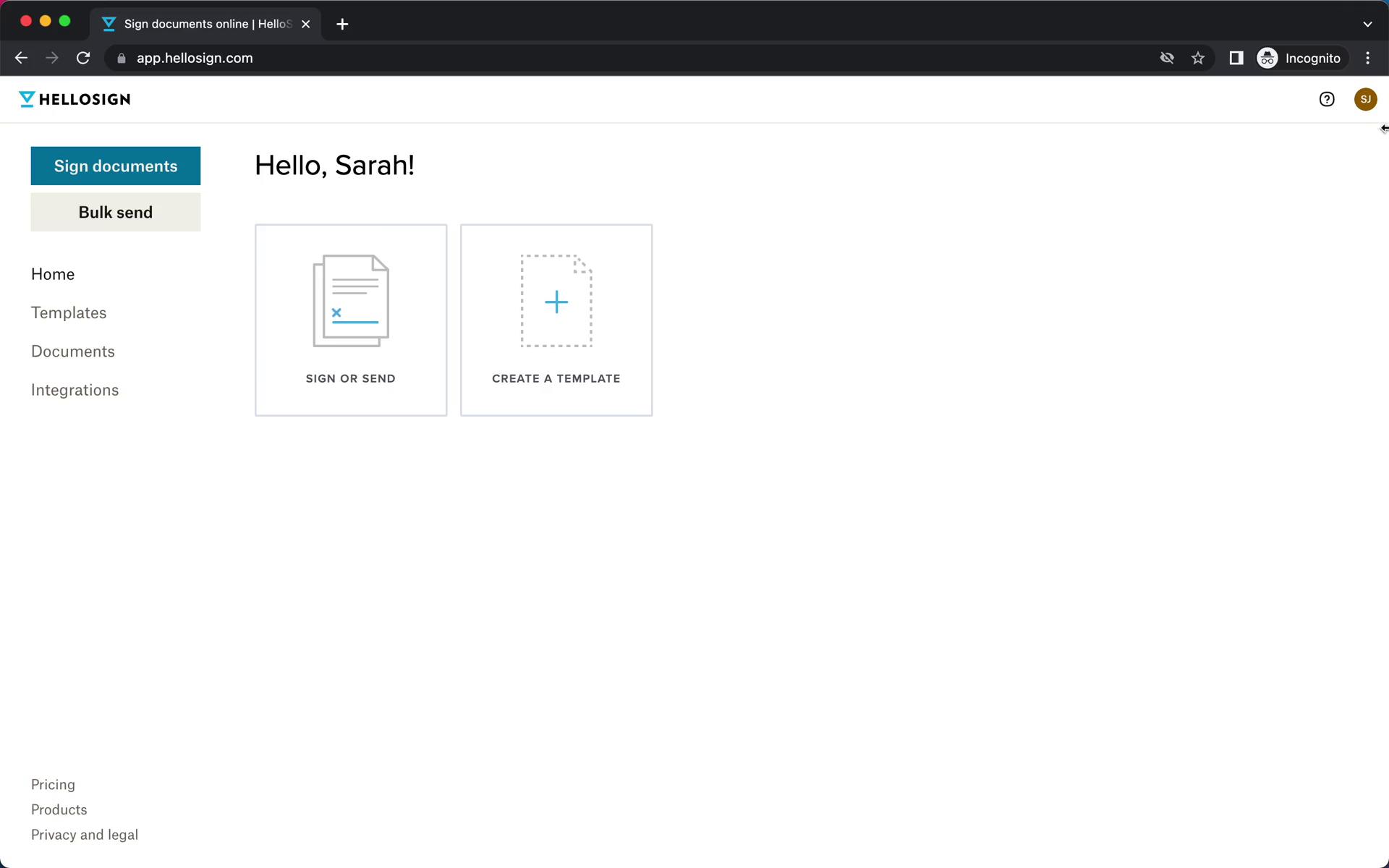Click the Sign Or Send document icon

[351, 300]
